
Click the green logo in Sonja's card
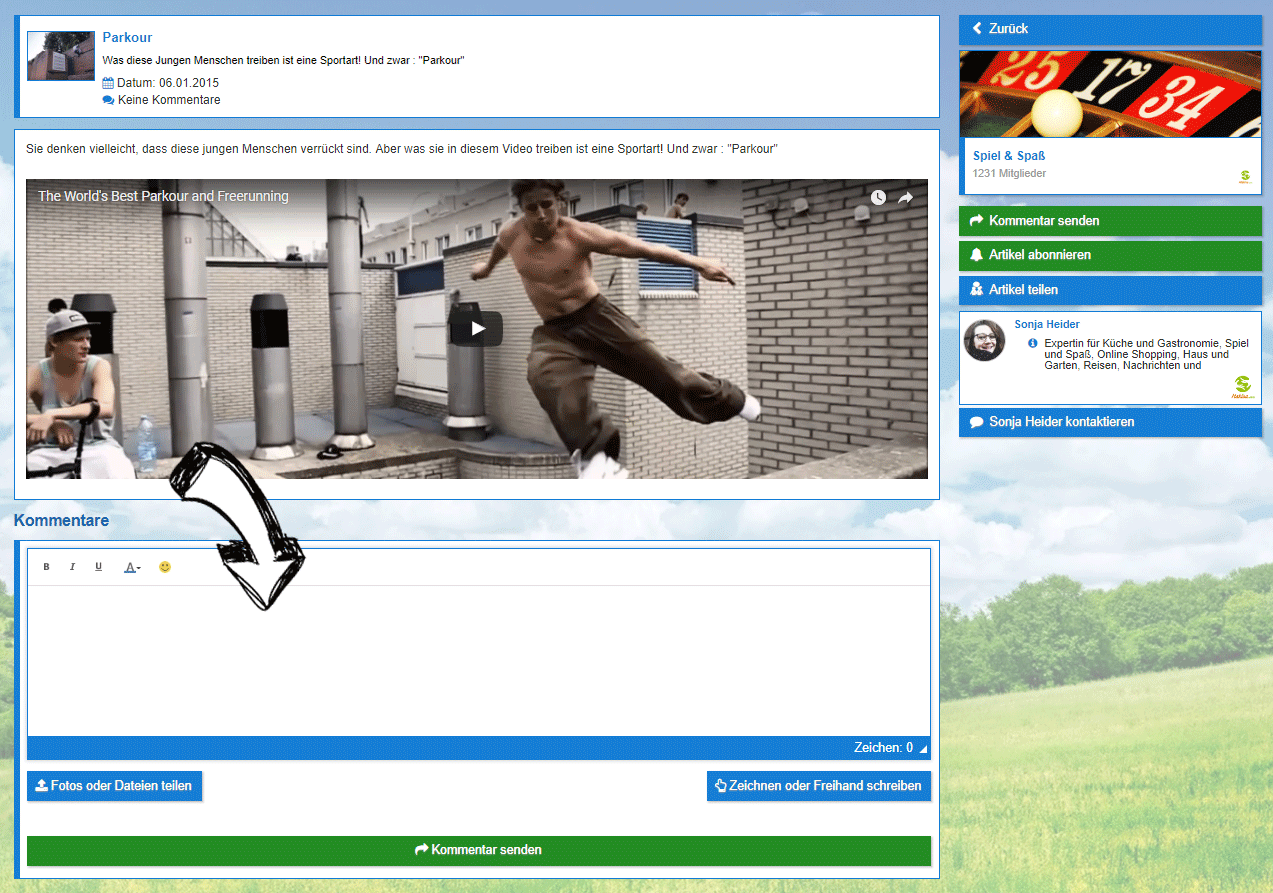(x=1242, y=387)
